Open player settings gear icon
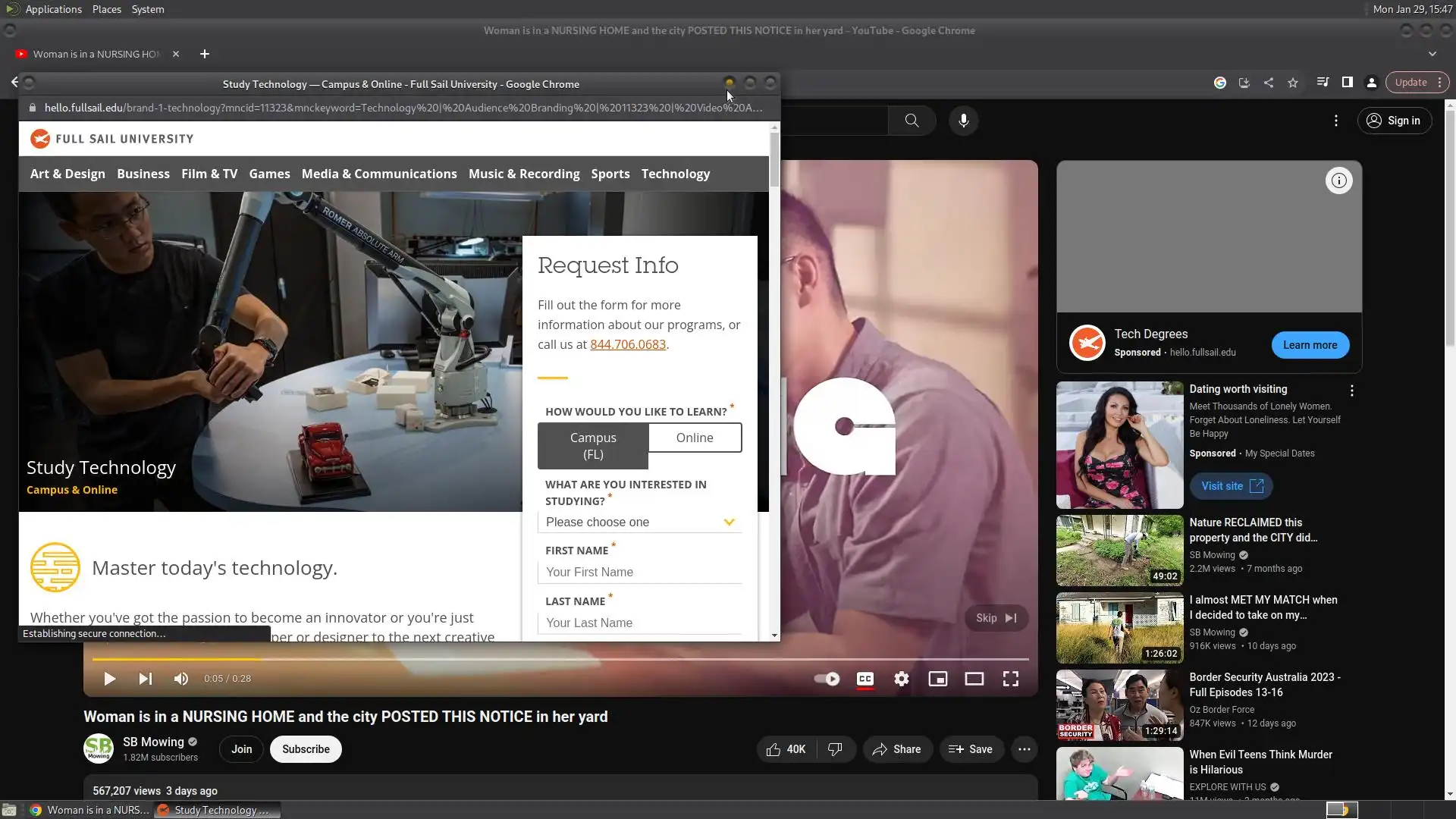 coord(901,679)
